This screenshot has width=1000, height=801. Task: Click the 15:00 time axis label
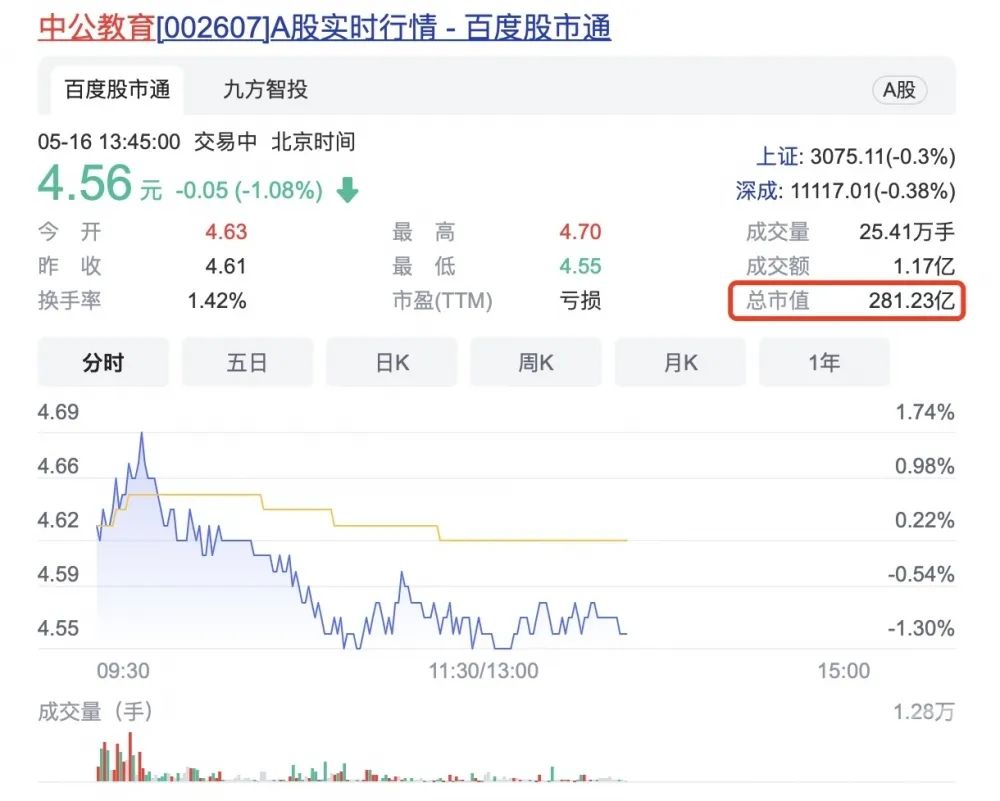(x=844, y=671)
